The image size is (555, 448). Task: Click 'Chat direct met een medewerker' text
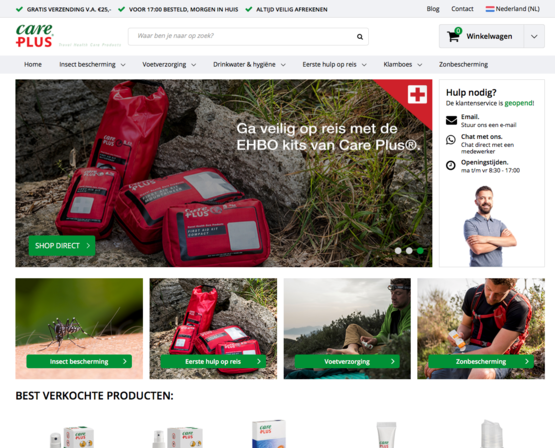(487, 148)
